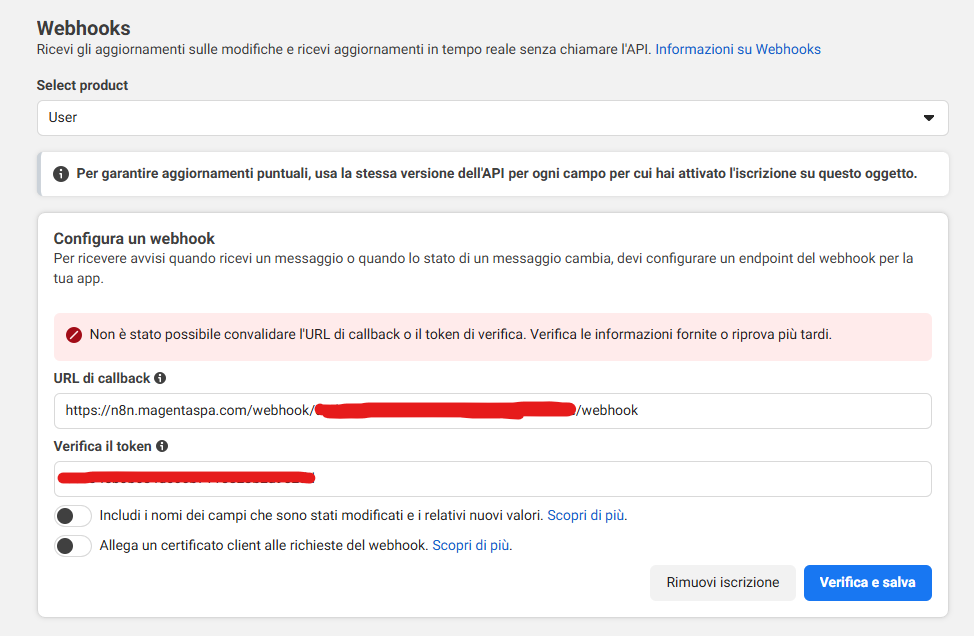Click the Webhooks page heading

point(84,29)
